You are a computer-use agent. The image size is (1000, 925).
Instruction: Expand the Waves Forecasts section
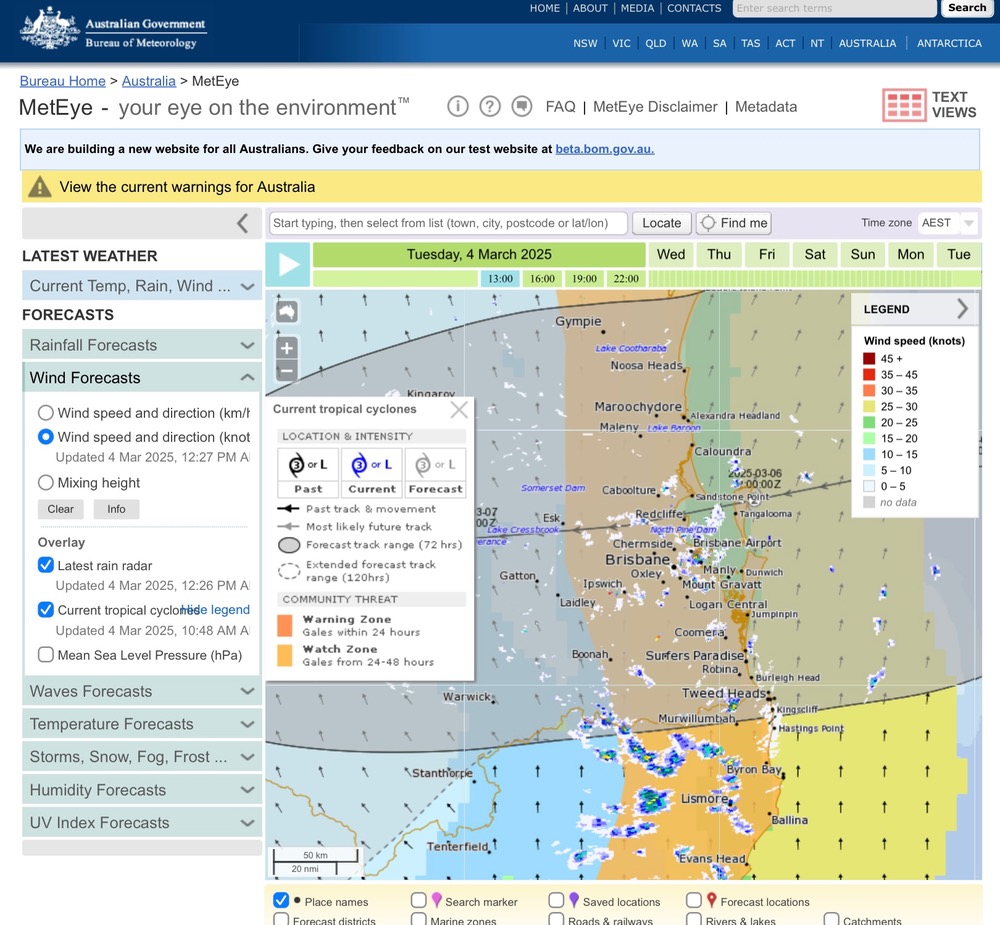coord(142,692)
